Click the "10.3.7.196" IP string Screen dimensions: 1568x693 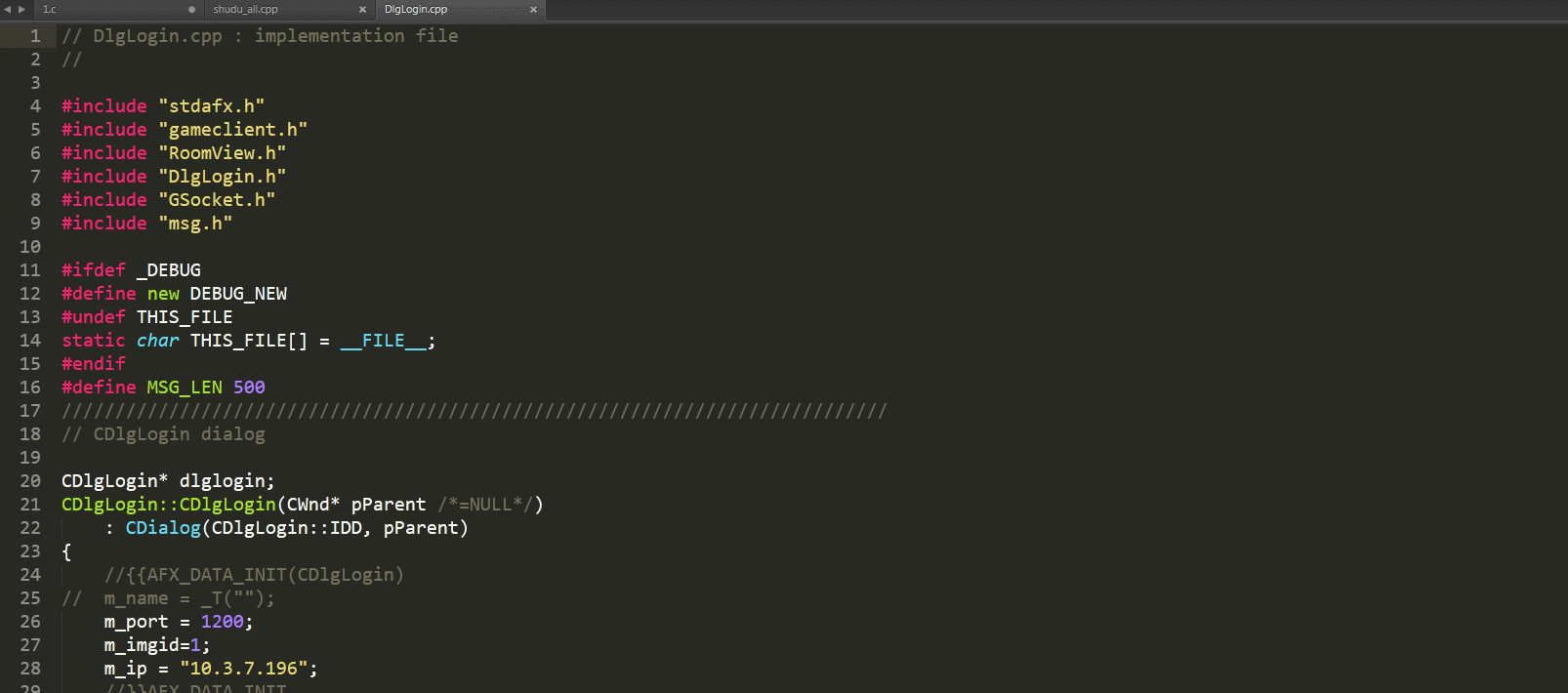point(244,669)
